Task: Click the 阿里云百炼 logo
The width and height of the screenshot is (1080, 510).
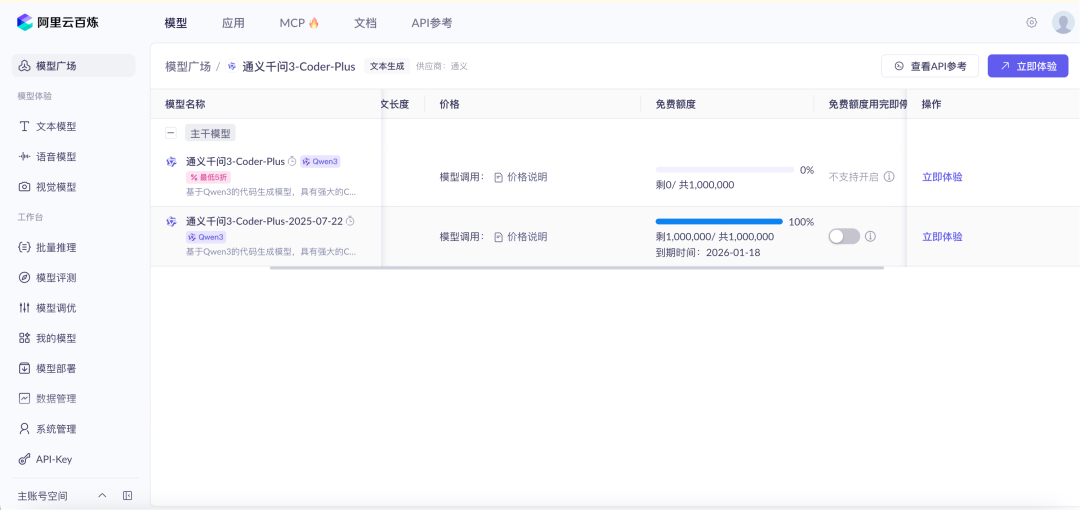Action: pos(58,22)
